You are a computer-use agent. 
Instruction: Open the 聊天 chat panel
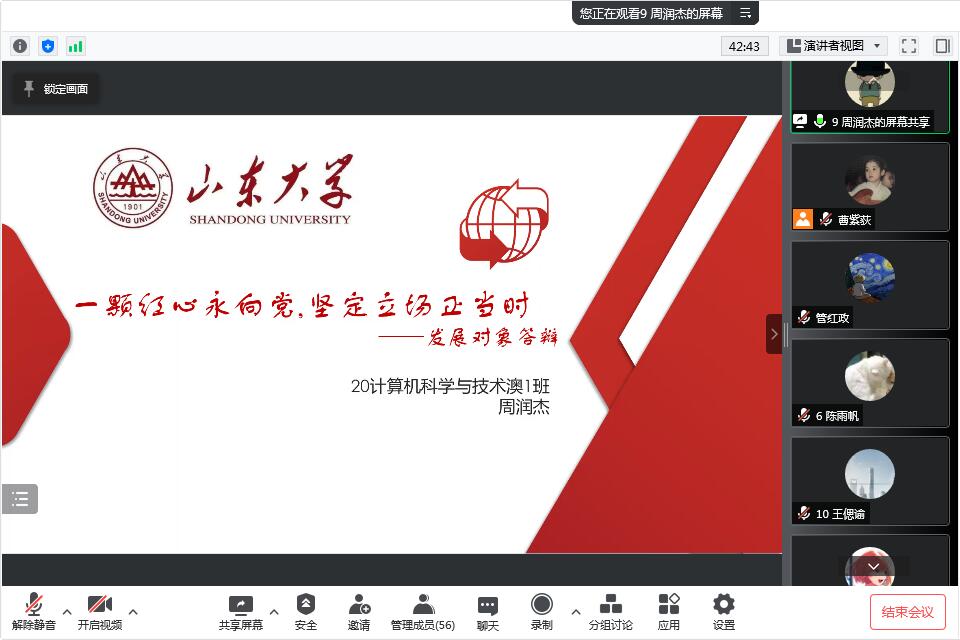pos(488,611)
